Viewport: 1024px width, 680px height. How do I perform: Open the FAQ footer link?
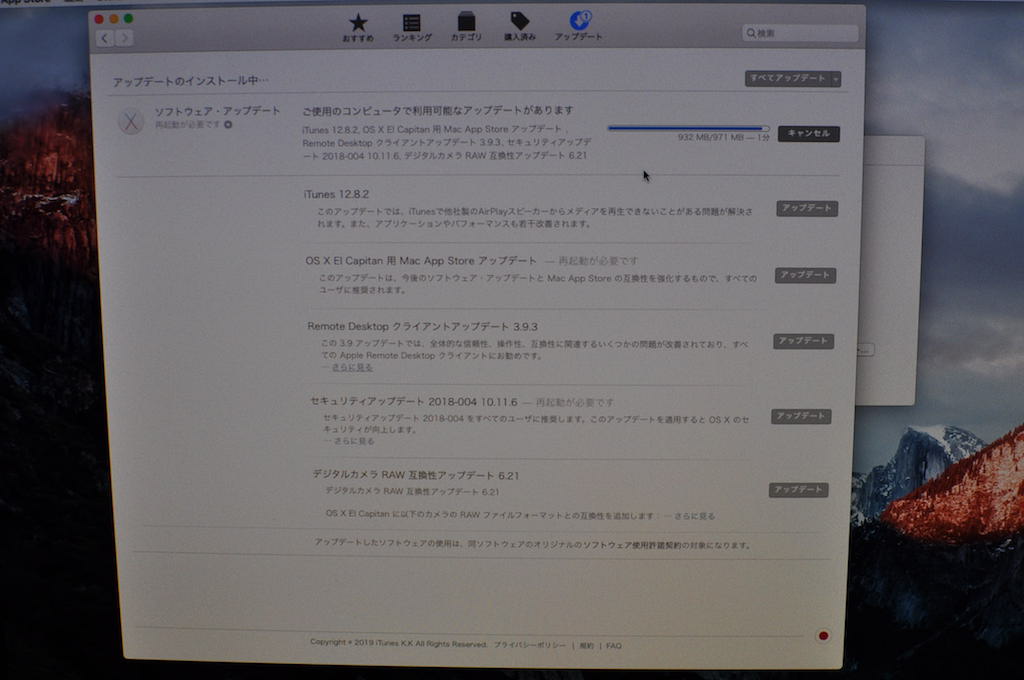(614, 645)
